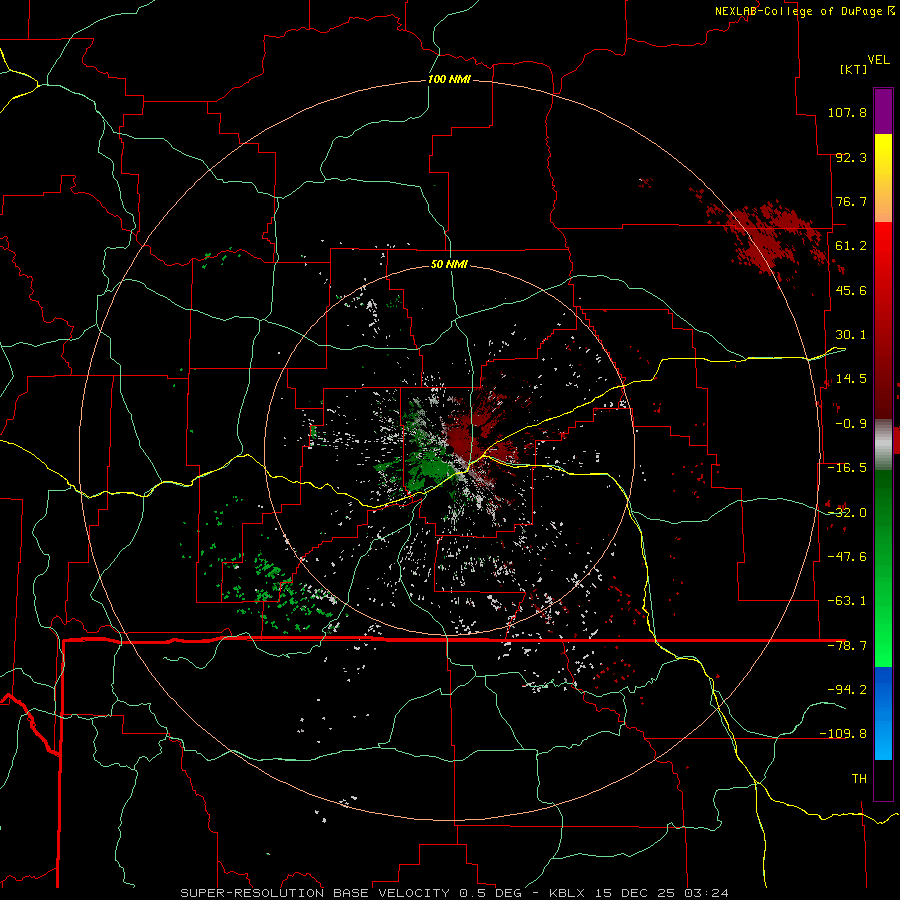Viewport: 900px width, 900px height.
Task: Click the VEL legend title
Action: pyautogui.click(x=878, y=60)
